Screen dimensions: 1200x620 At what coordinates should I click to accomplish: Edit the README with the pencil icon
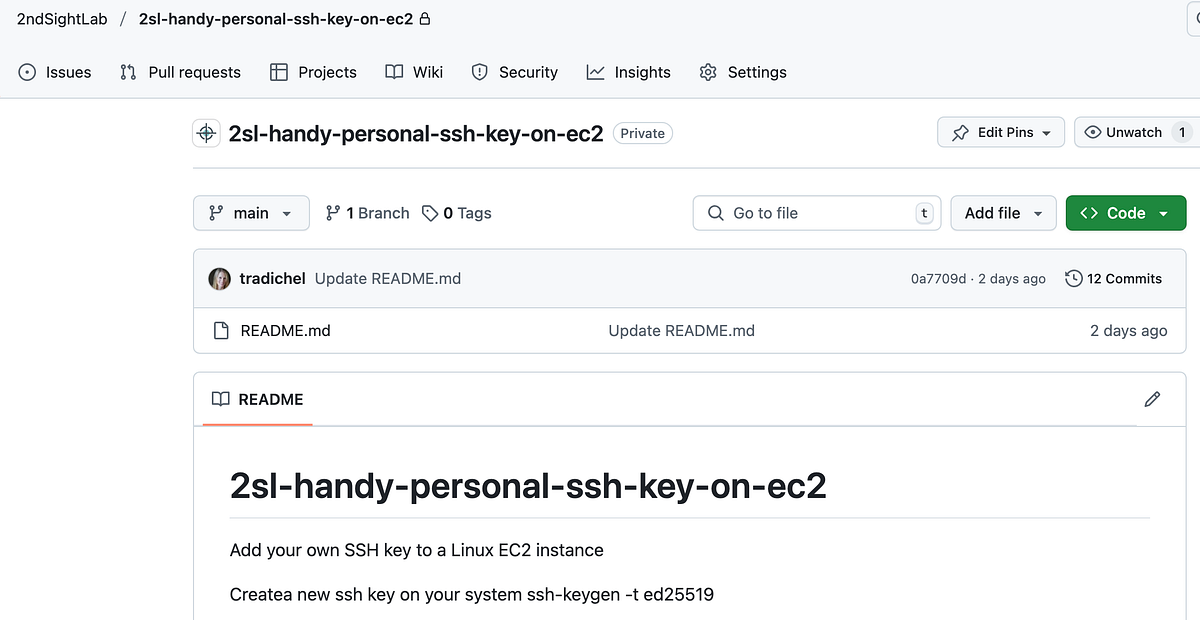pyautogui.click(x=1152, y=399)
